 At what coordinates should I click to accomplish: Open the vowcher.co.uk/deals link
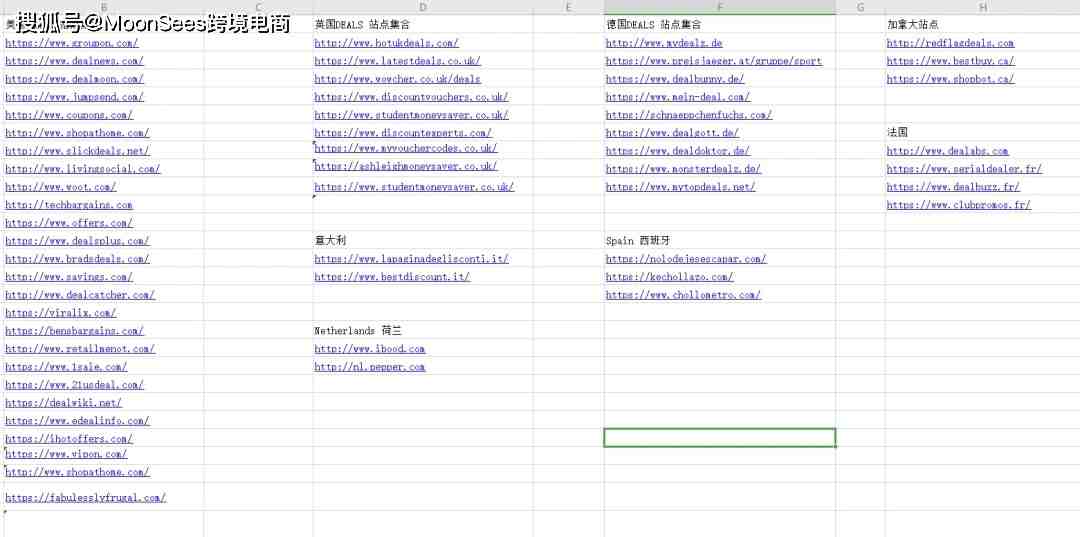397,79
